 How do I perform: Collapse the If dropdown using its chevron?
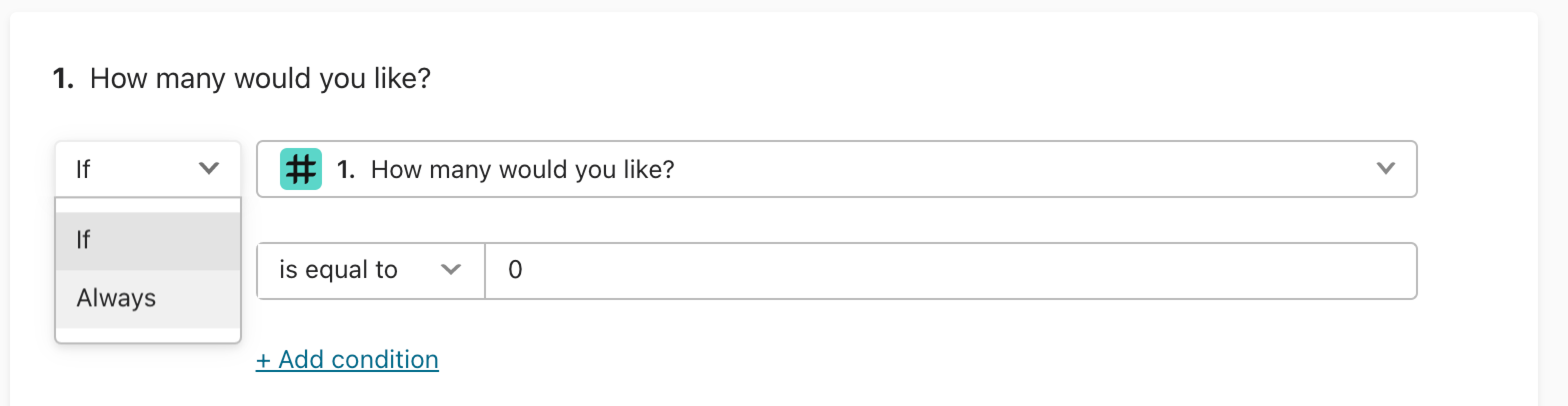point(209,168)
